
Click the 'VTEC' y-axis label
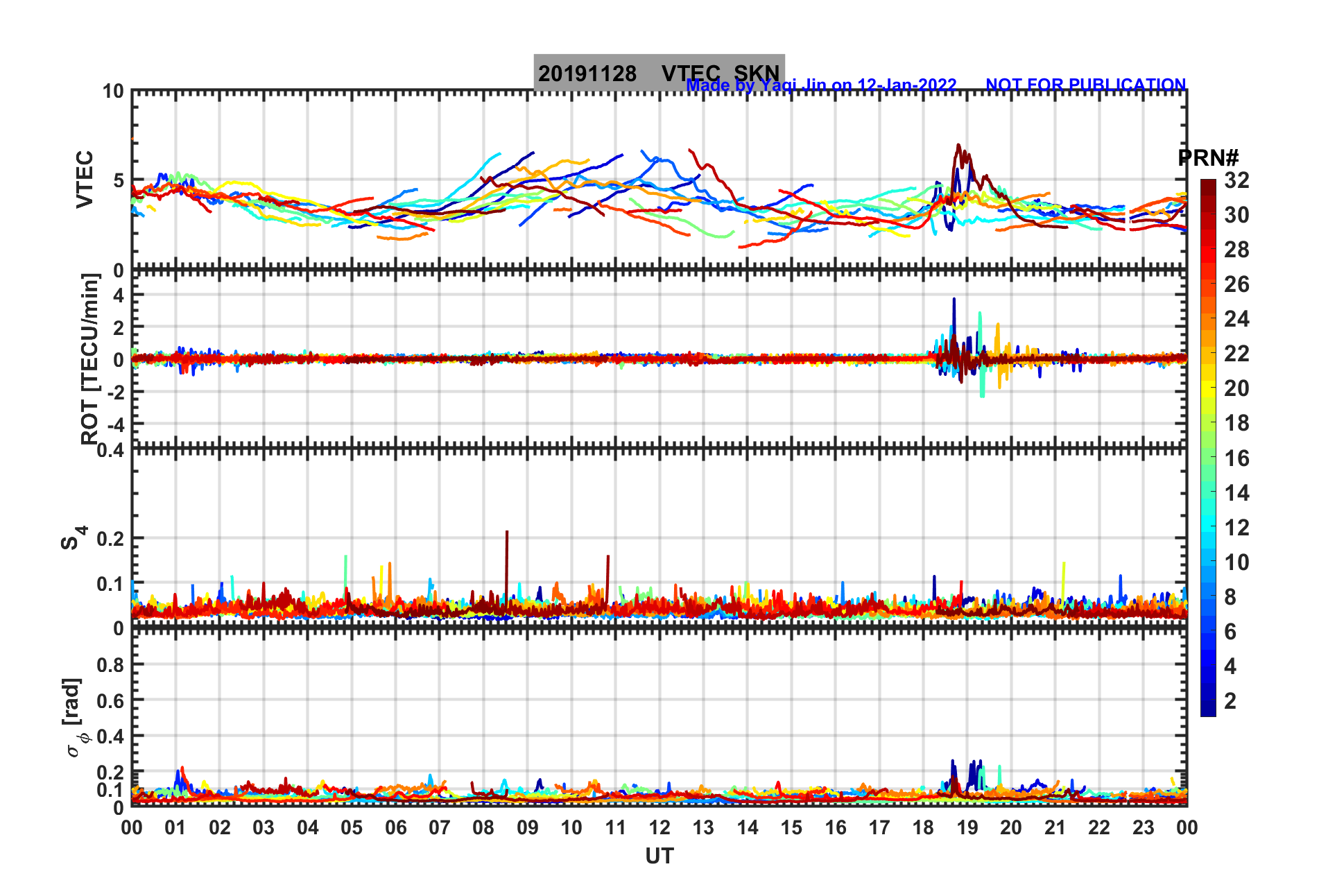pos(85,179)
